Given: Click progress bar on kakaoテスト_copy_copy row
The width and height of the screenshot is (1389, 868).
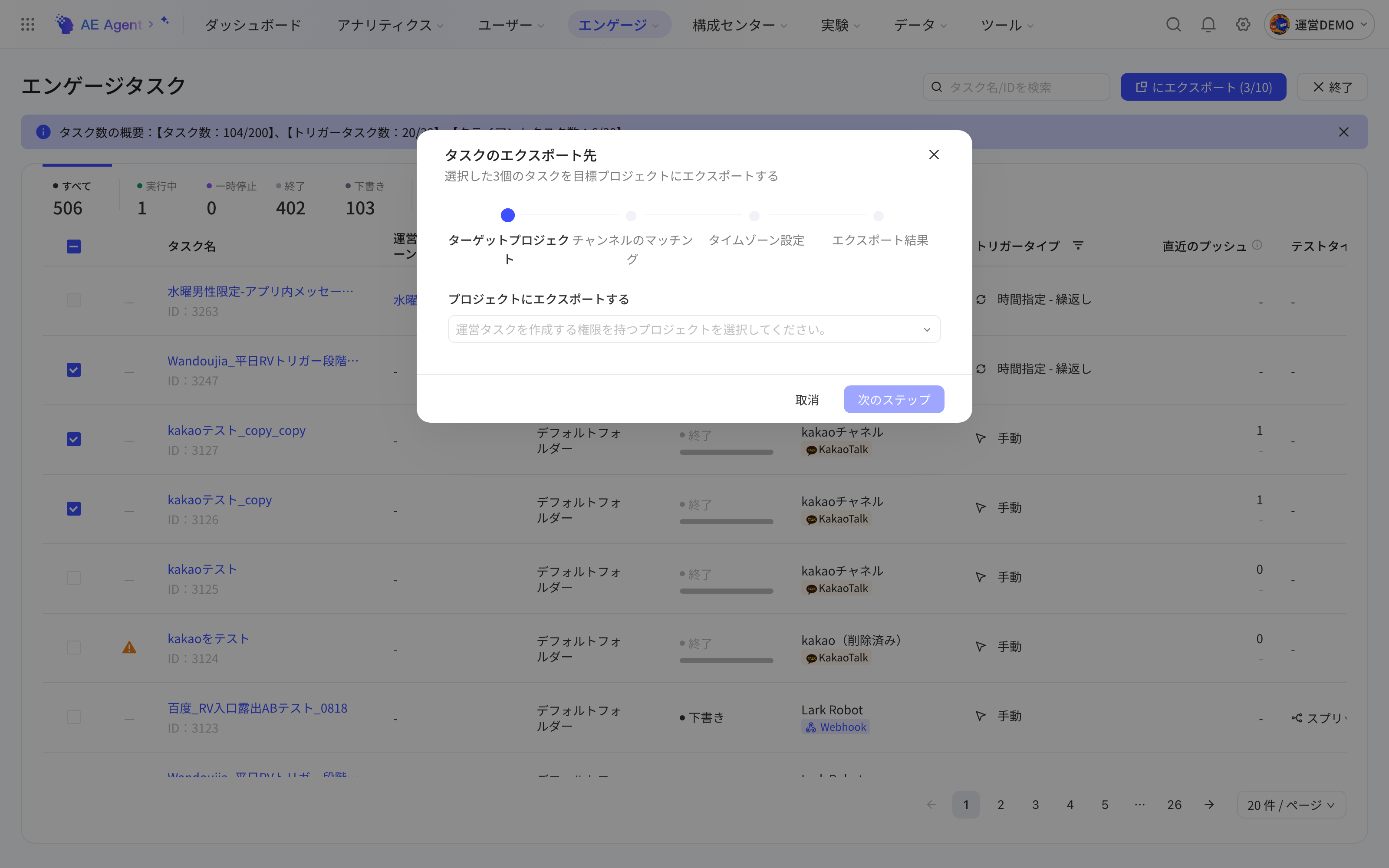Looking at the screenshot, I should [x=726, y=452].
